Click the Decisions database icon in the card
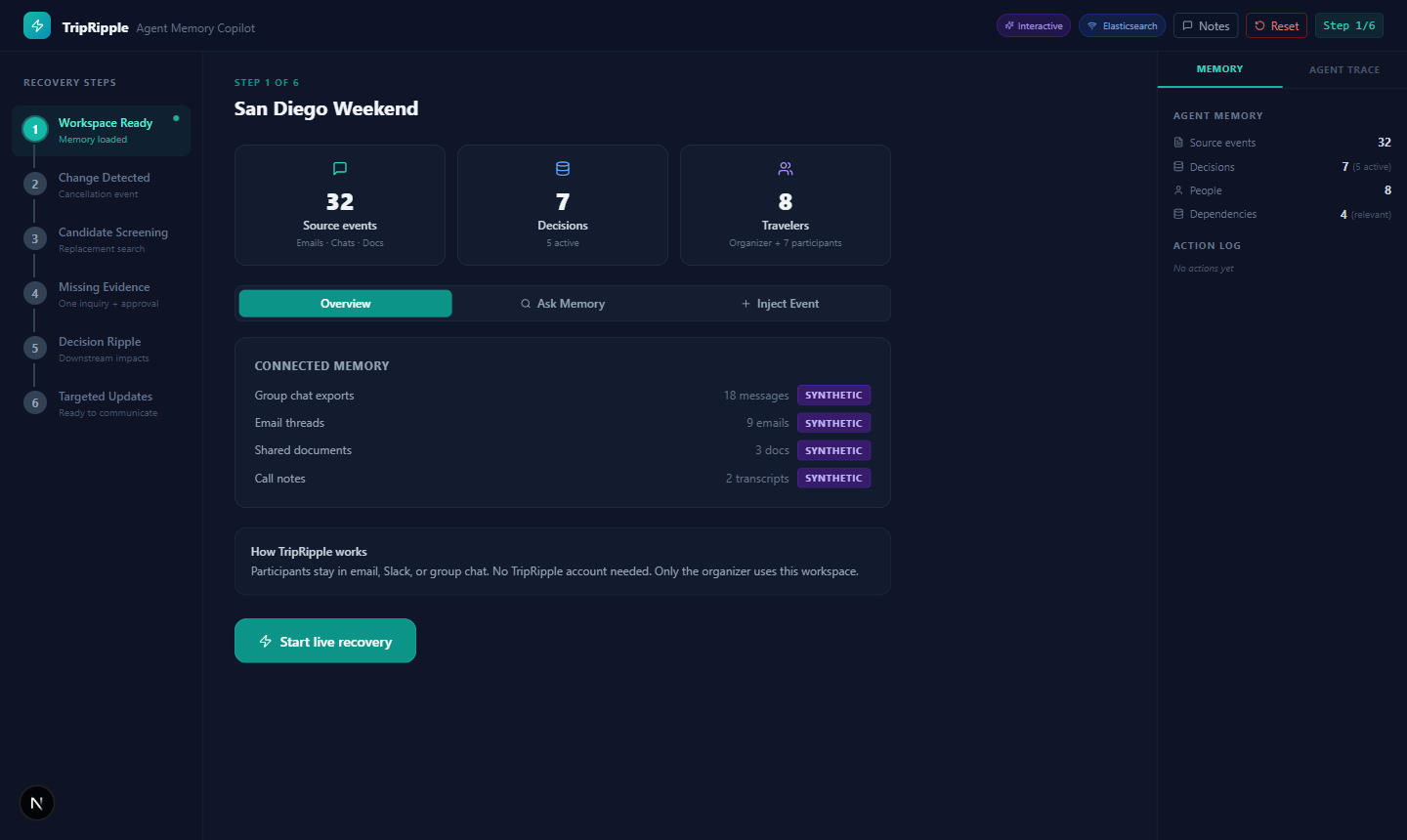The image size is (1407, 840). [563, 169]
